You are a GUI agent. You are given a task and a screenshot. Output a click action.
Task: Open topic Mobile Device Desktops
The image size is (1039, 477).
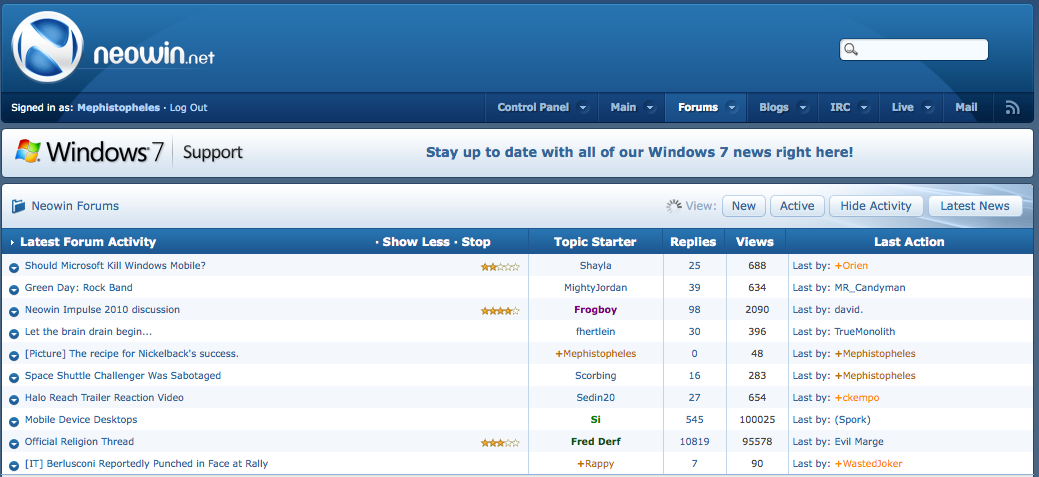[81, 419]
